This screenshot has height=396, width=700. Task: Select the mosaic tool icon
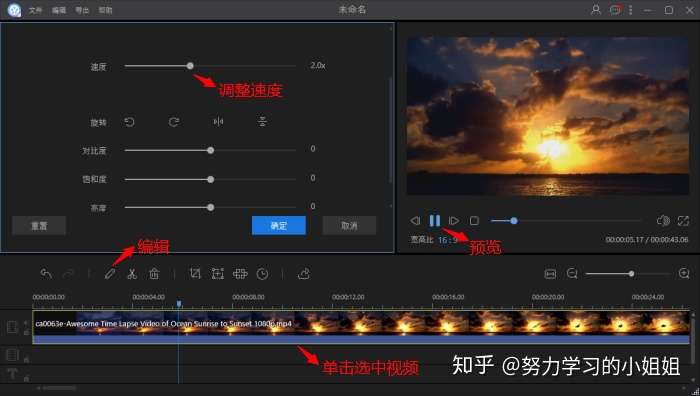coord(240,274)
